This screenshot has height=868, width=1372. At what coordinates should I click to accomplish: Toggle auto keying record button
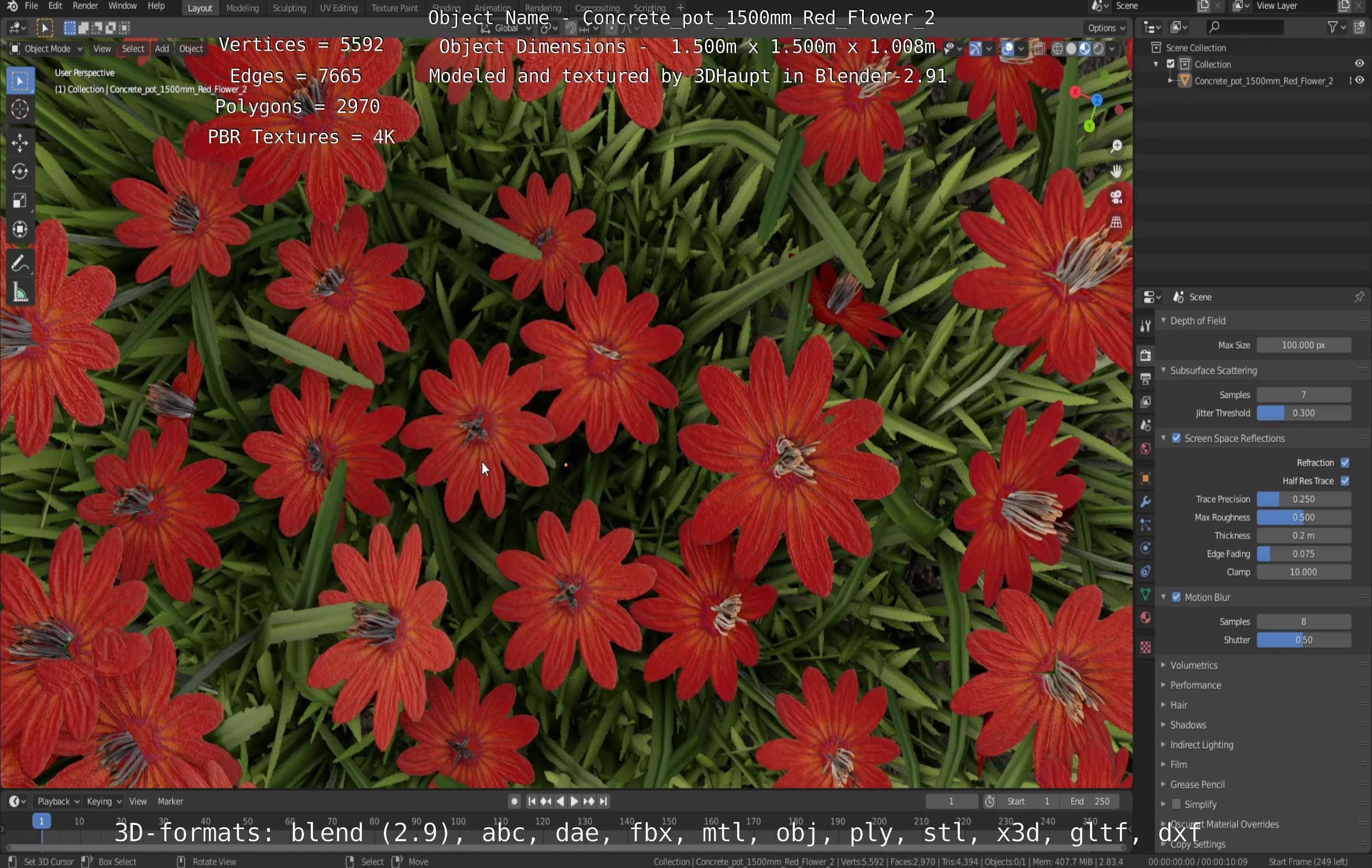pyautogui.click(x=514, y=801)
